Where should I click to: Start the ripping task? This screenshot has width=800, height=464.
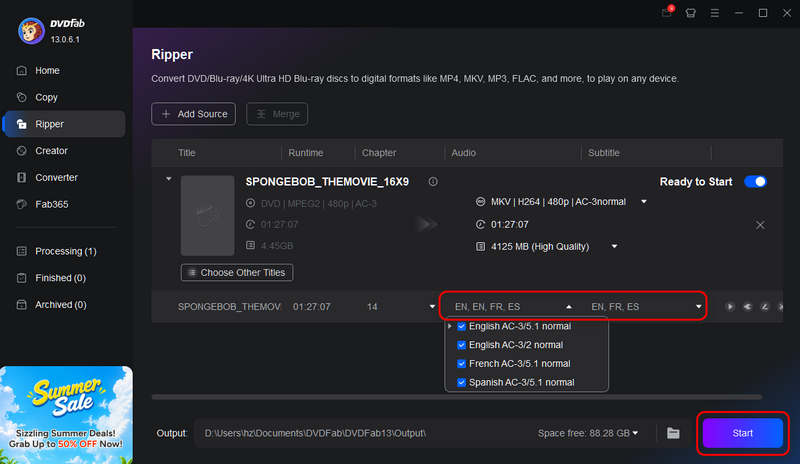(742, 433)
